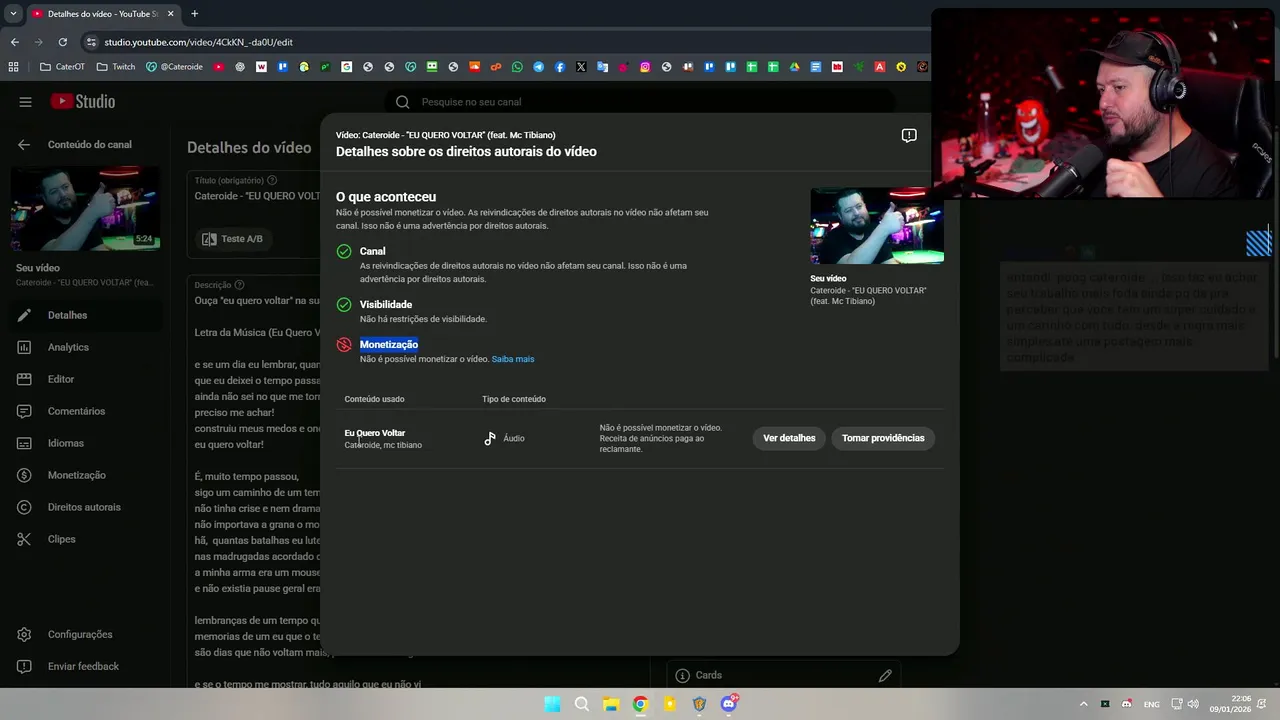Click the Descrição help question icon
The height and width of the screenshot is (720, 1280).
pyautogui.click(x=239, y=285)
